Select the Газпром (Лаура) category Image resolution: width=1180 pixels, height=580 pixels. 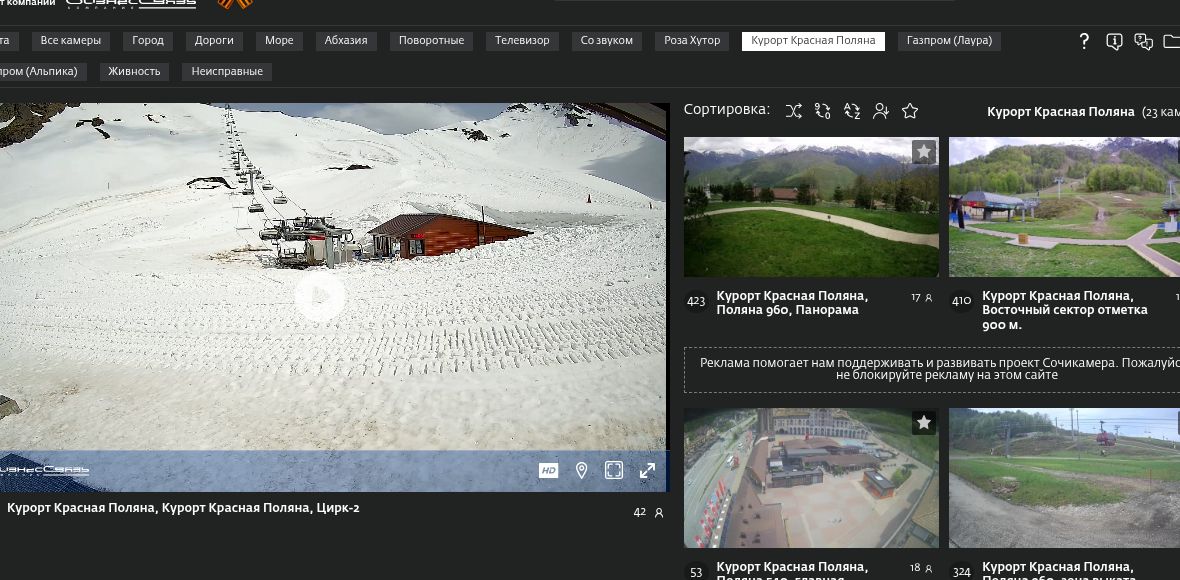949,41
